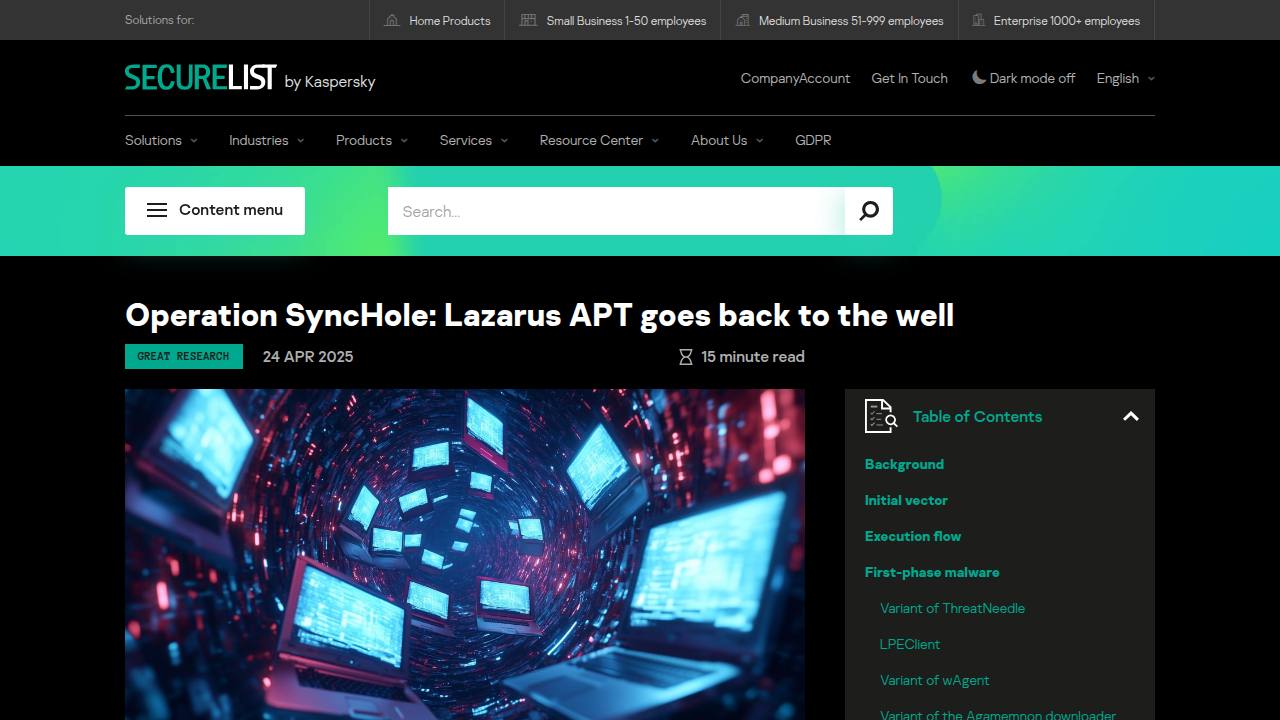
Task: Click the hamburger icon in Content menu
Action: tap(157, 210)
